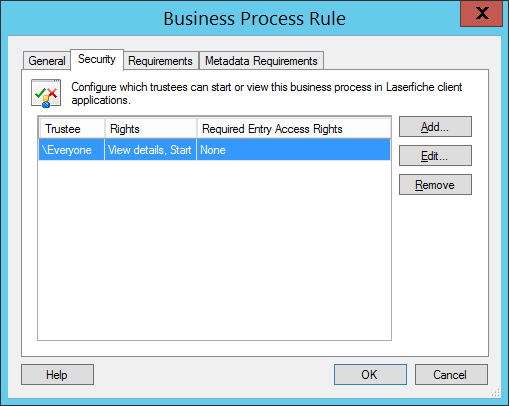Viewport: 509px width, 406px height.
Task: Confirm changes with the OK button
Action: 370,375
